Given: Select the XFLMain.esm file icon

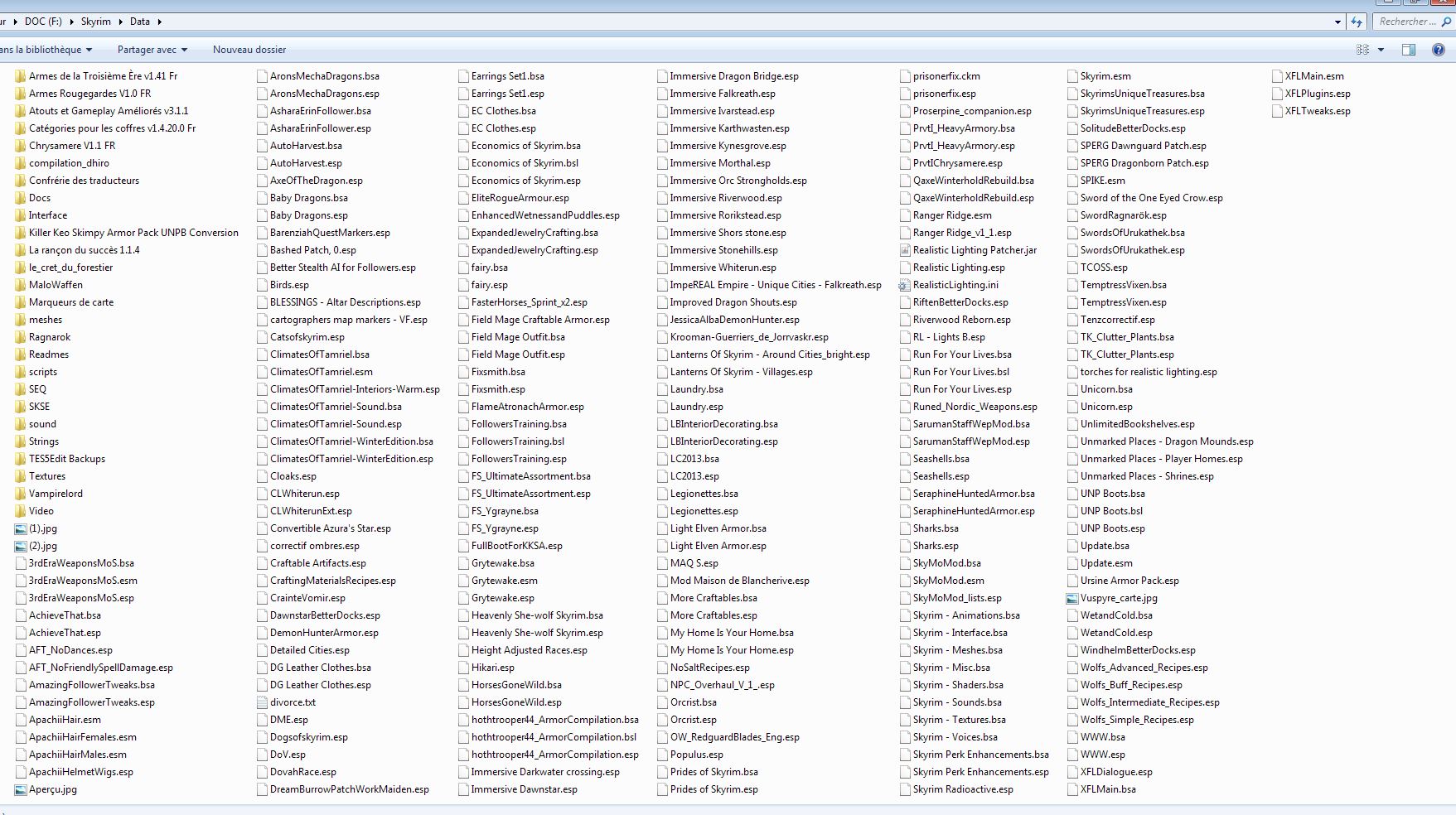Looking at the screenshot, I should coord(1278,76).
